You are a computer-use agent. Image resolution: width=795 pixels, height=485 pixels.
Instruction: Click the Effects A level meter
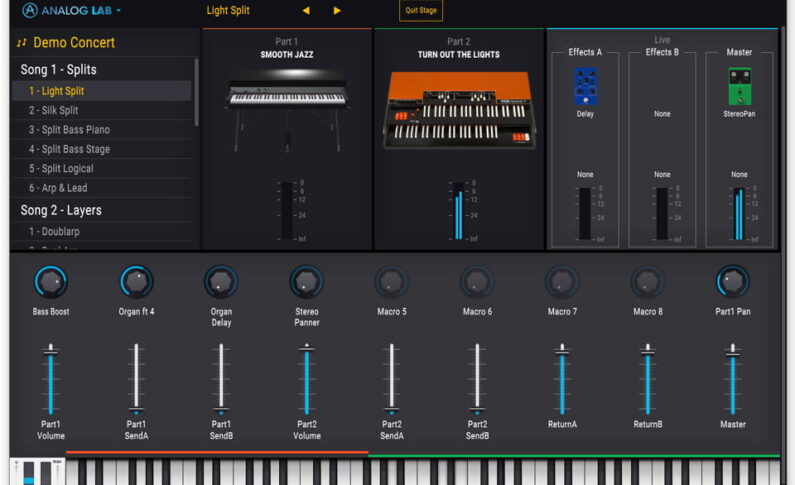tap(585, 213)
